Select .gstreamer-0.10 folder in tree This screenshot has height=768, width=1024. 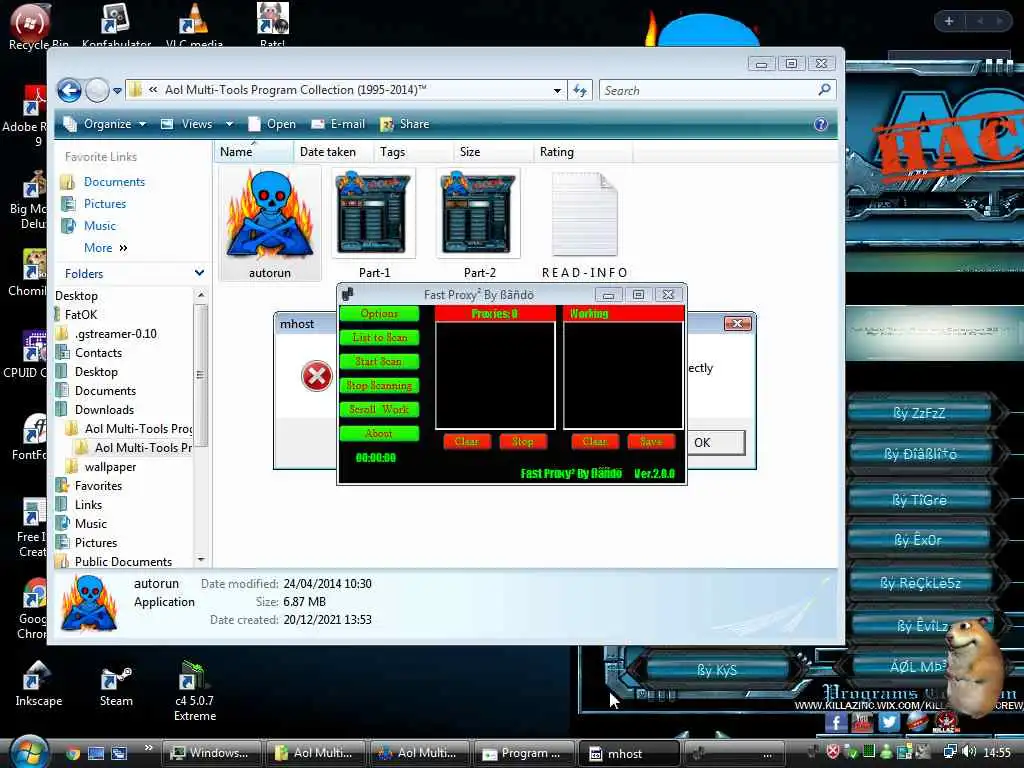(x=116, y=334)
